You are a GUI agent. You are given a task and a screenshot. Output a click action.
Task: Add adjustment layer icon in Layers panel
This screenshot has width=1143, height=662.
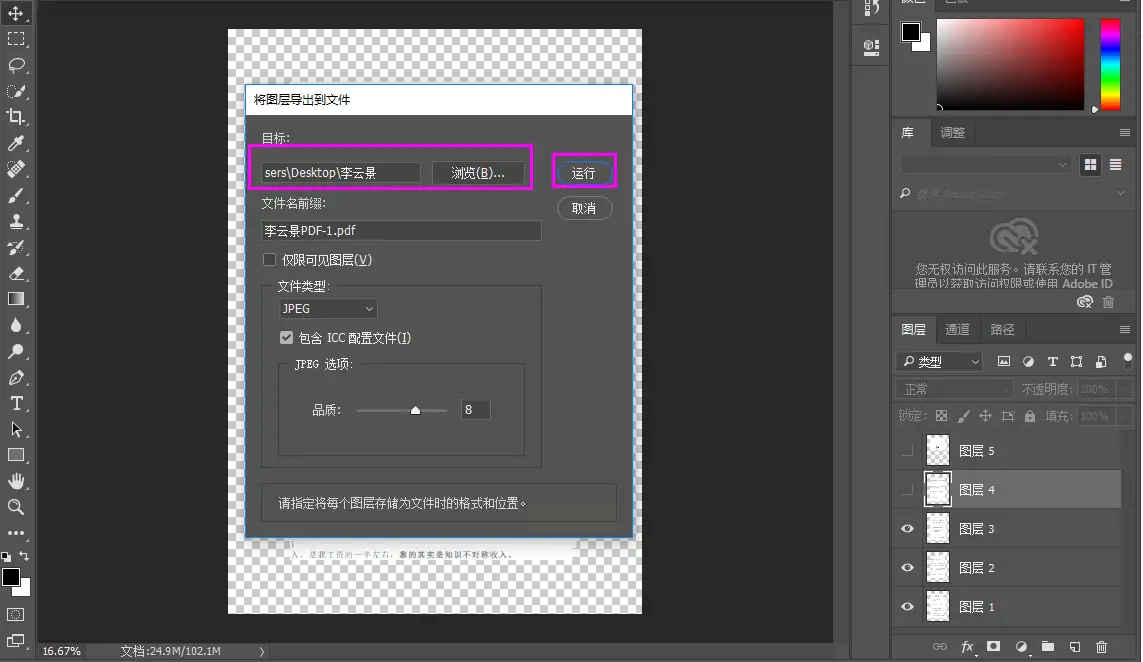click(1021, 647)
